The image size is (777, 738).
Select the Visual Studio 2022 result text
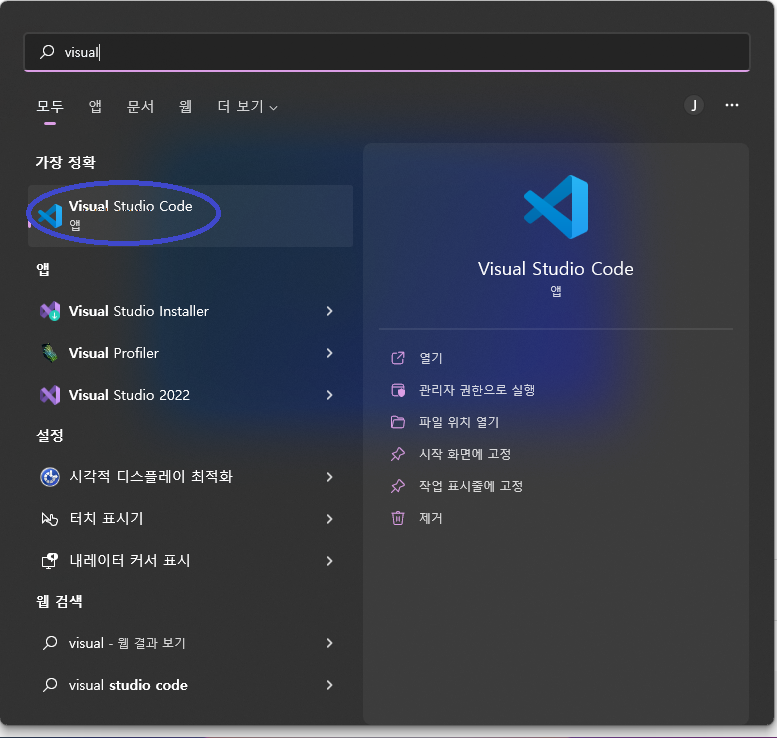pyautogui.click(x=129, y=395)
